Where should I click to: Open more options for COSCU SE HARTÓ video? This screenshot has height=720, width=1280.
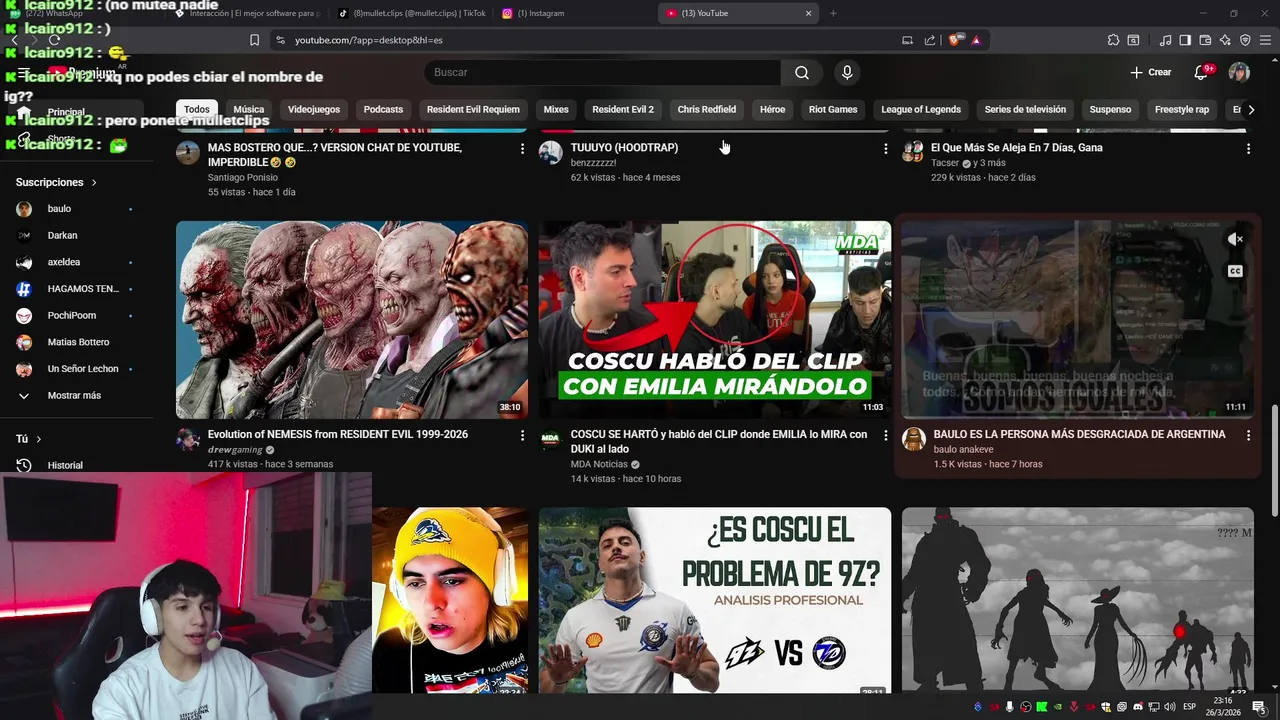click(885, 435)
